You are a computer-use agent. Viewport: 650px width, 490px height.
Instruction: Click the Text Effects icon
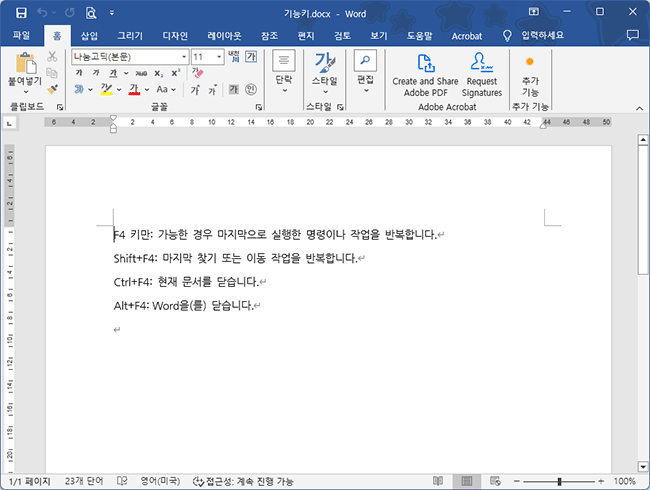point(79,89)
